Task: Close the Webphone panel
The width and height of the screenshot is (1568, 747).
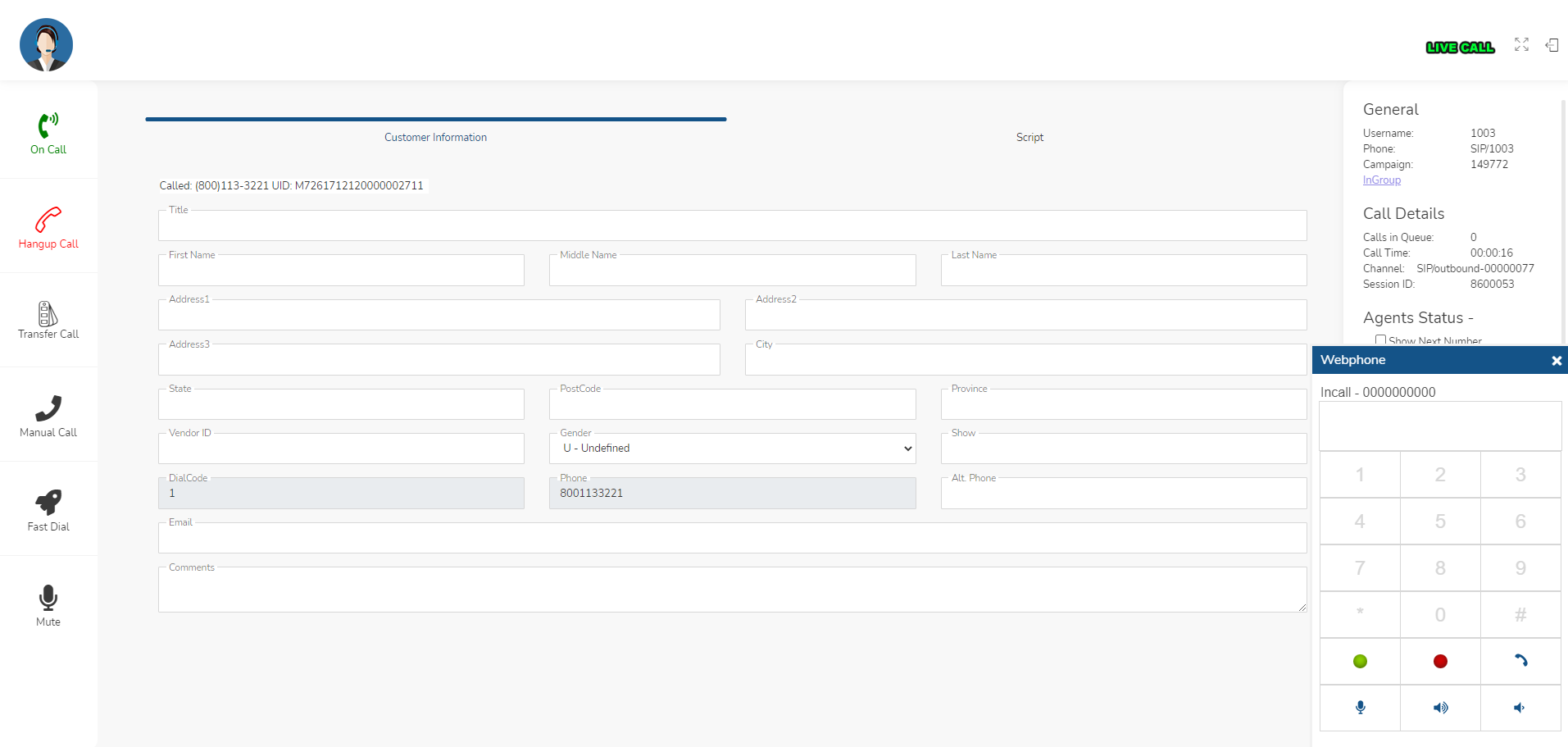Action: [1556, 361]
